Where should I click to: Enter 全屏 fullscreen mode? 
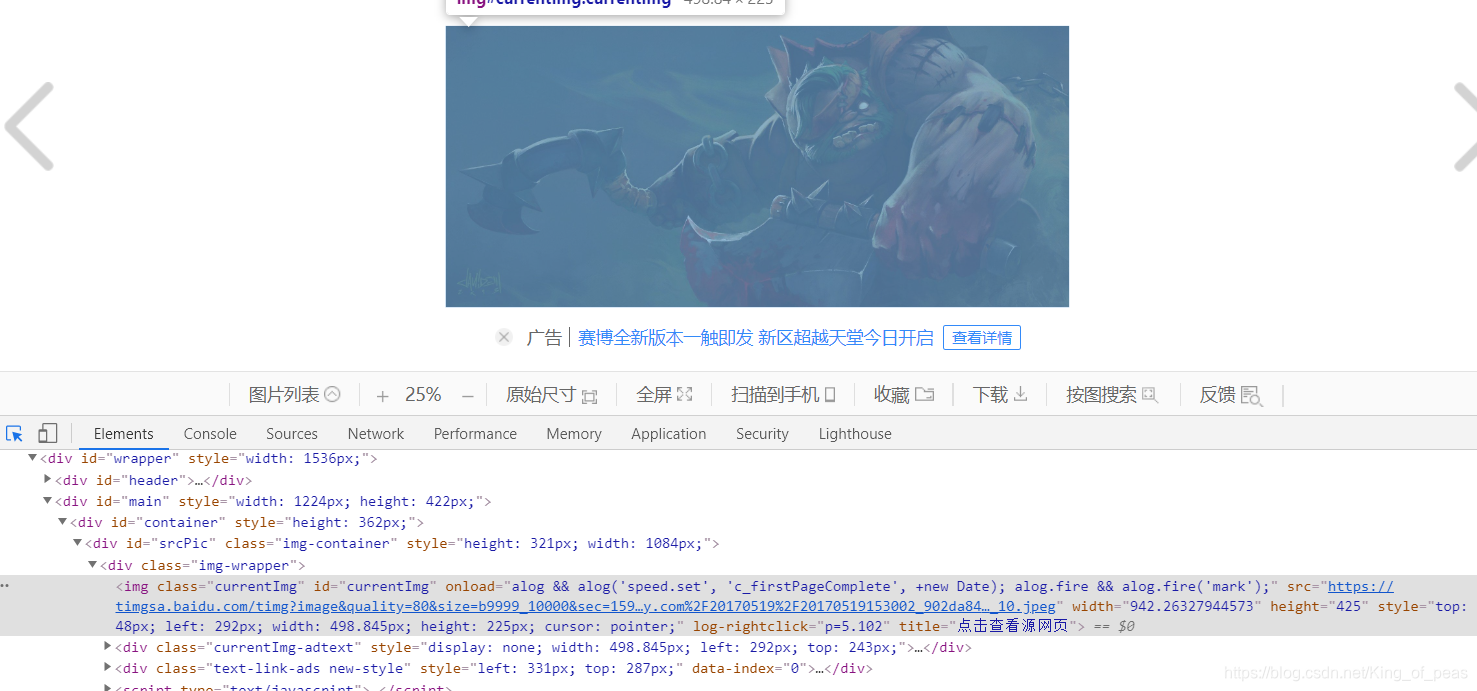(664, 395)
